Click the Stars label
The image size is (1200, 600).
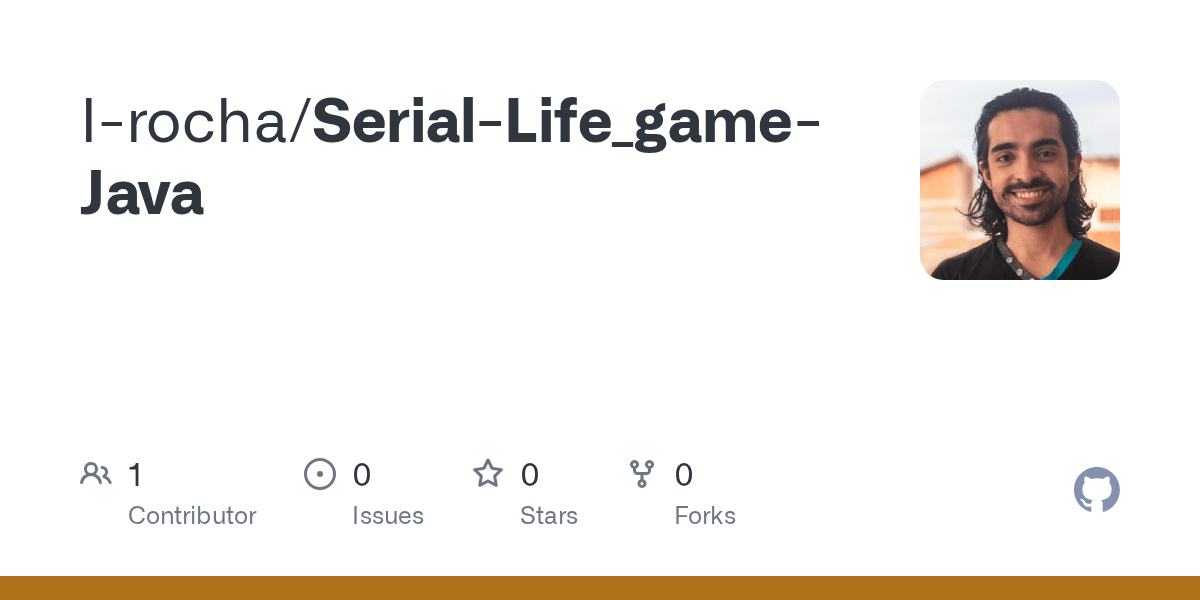coord(549,516)
